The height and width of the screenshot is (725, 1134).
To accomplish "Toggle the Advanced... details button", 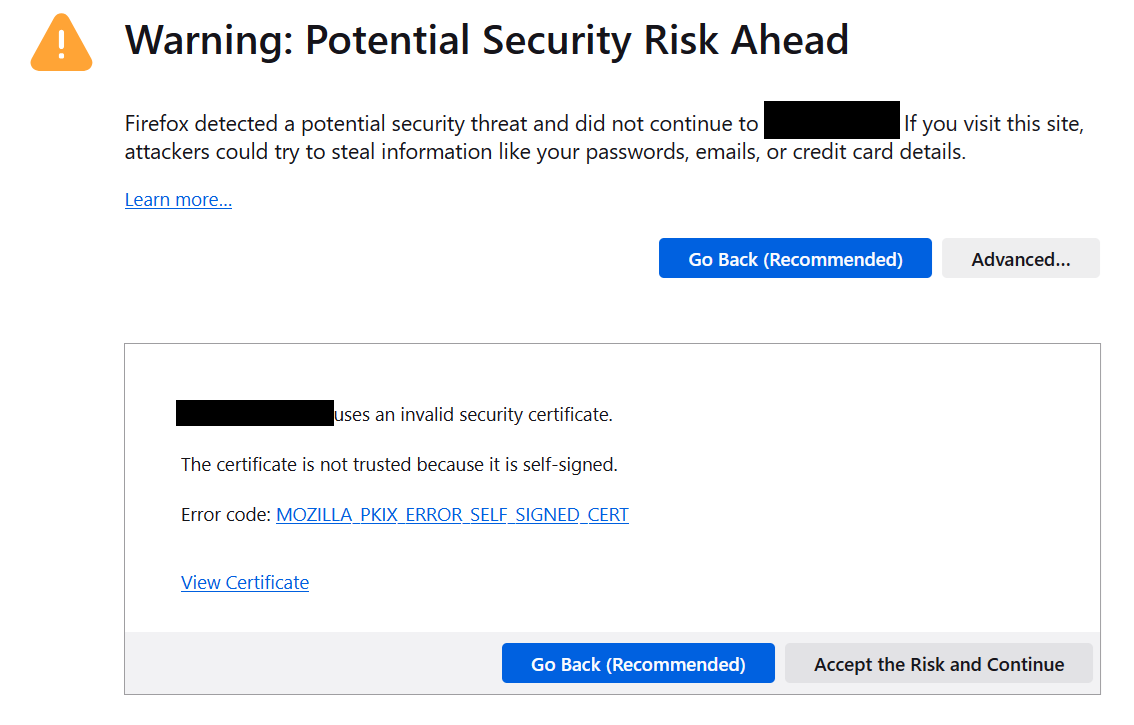I will [1020, 258].
